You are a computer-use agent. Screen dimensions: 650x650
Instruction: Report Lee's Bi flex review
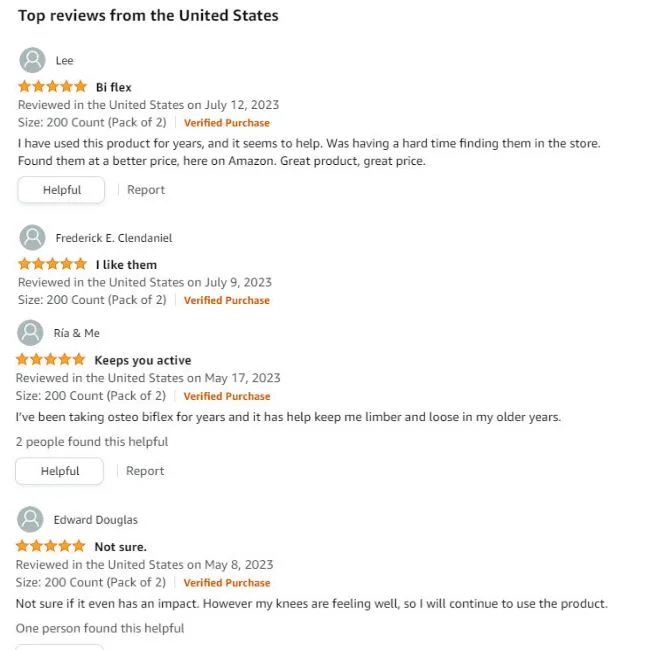146,190
